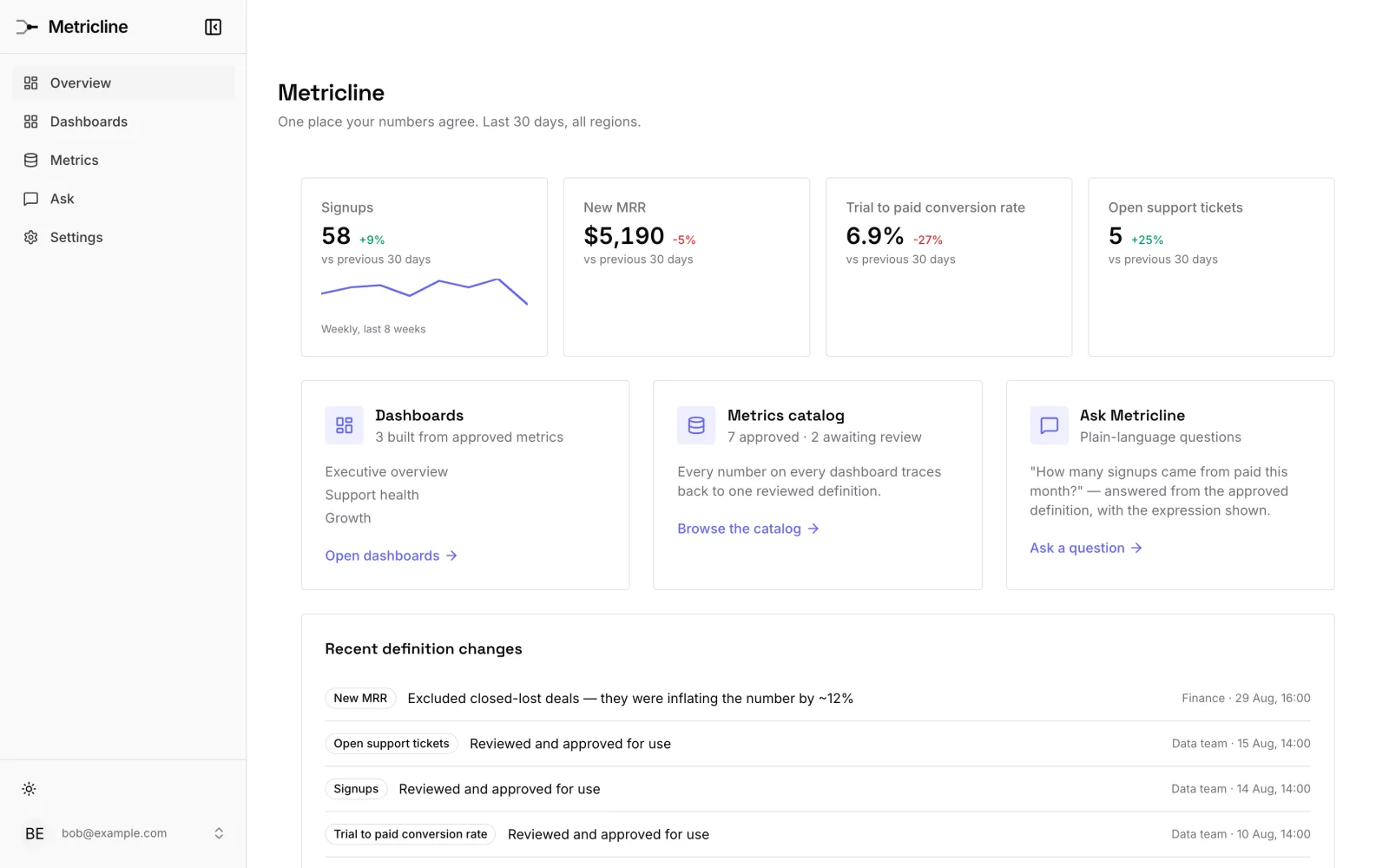Click the Signups value 58
The height and width of the screenshot is (868, 1389).
(336, 236)
